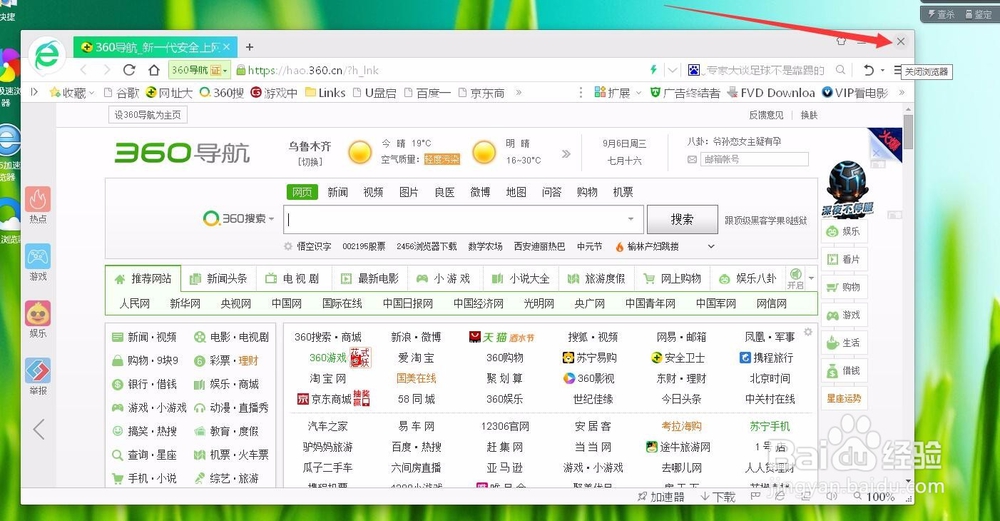This screenshot has width=1000, height=521.
Task: Click the speaker mute icon in status bar
Action: coord(831,495)
